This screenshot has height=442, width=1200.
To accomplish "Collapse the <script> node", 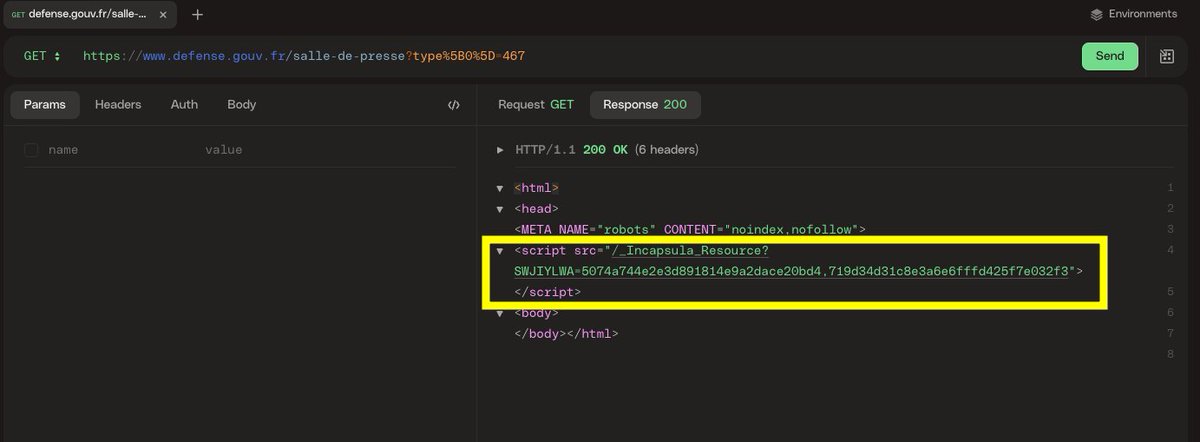I will pos(500,251).
